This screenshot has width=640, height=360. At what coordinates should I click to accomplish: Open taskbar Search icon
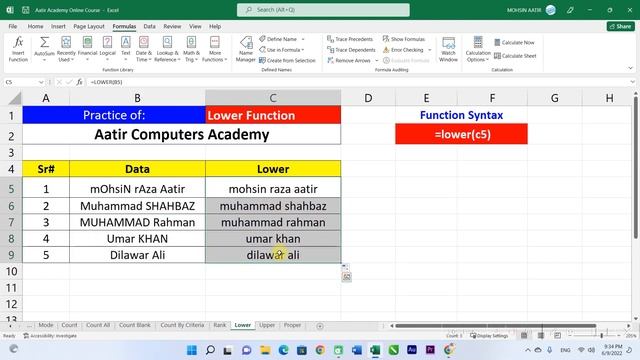tap(210, 350)
